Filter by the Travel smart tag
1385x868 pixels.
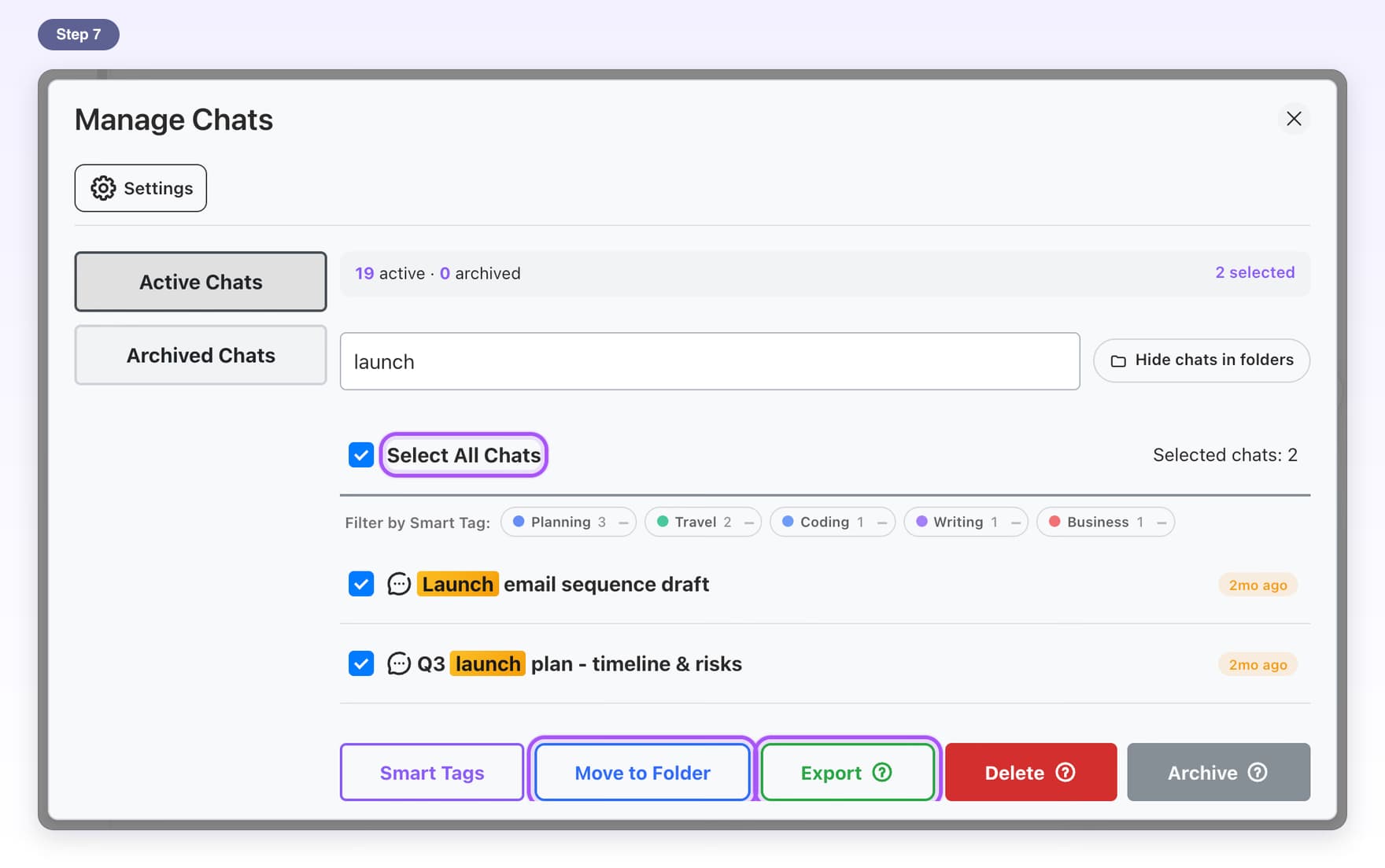click(x=703, y=522)
